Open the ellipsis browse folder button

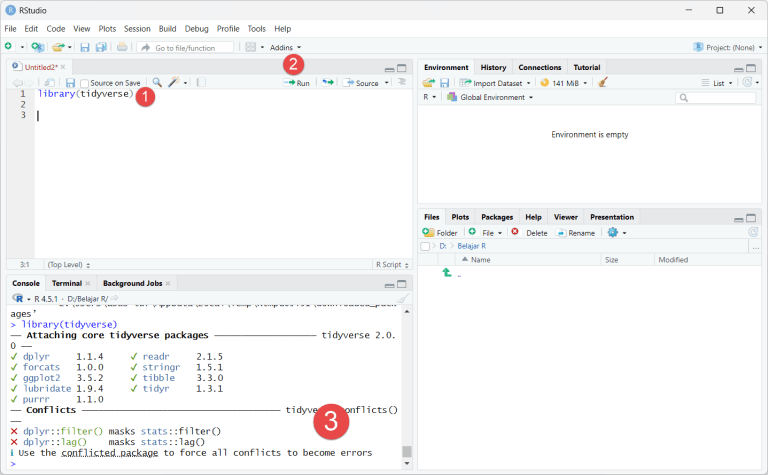pyautogui.click(x=756, y=246)
